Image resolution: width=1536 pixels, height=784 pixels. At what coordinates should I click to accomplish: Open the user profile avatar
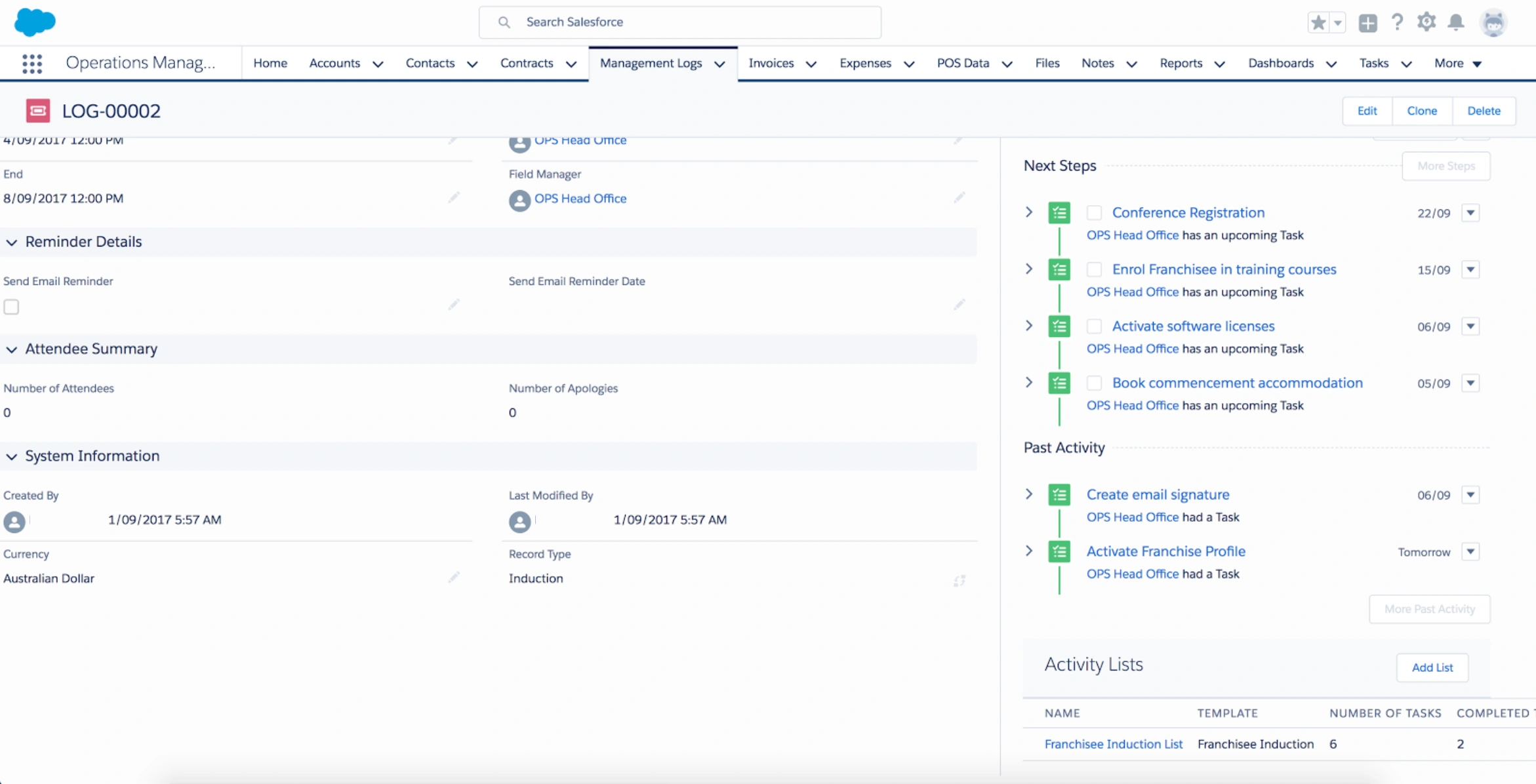pos(1493,23)
